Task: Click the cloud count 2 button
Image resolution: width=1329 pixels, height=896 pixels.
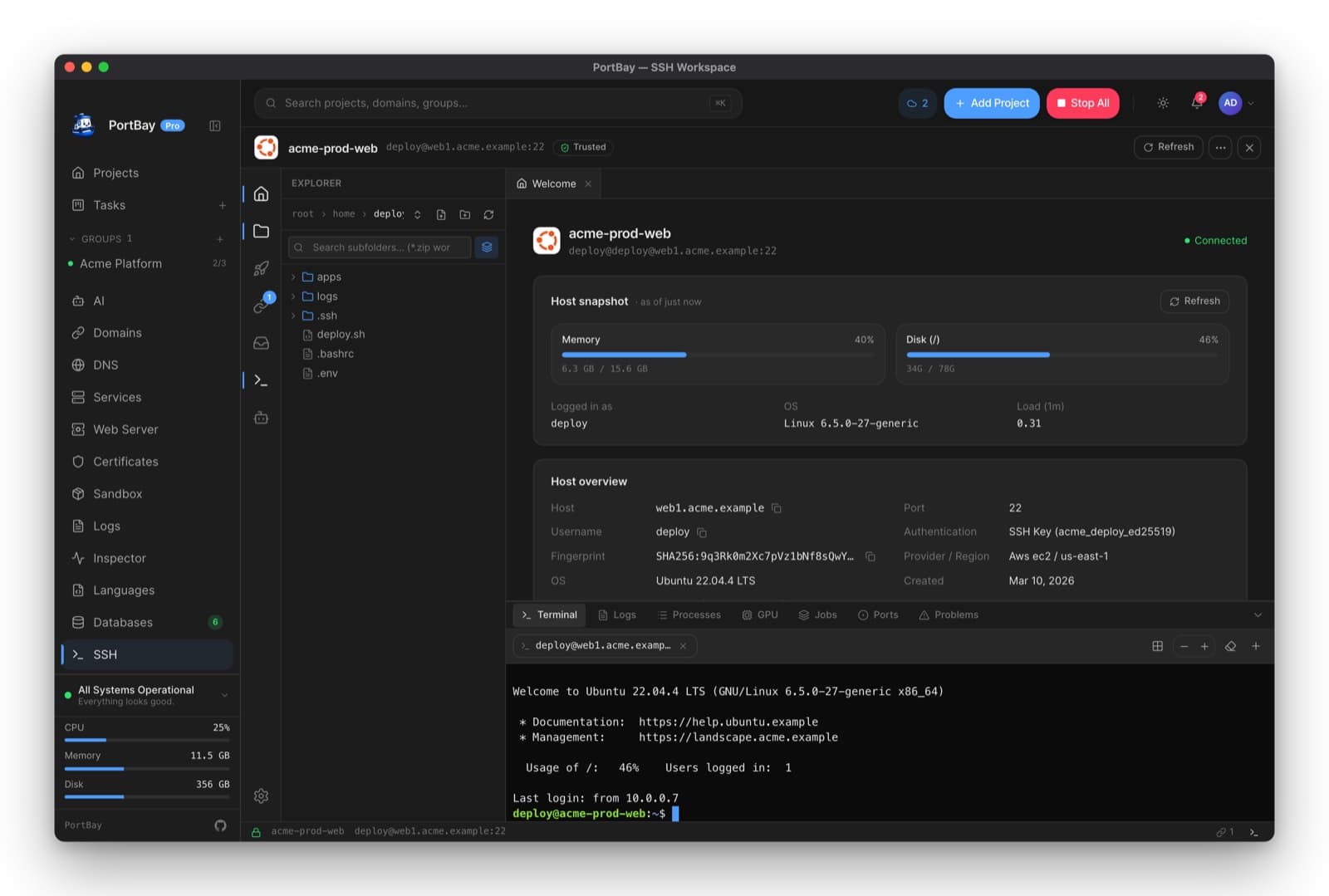Action: point(918,103)
